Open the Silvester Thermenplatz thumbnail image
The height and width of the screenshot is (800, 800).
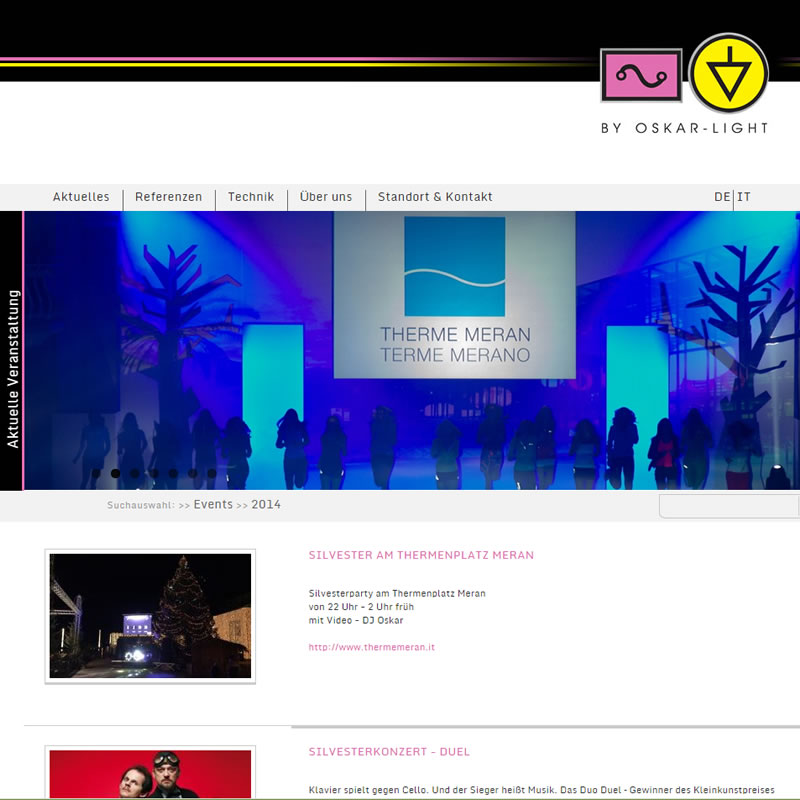(150, 616)
